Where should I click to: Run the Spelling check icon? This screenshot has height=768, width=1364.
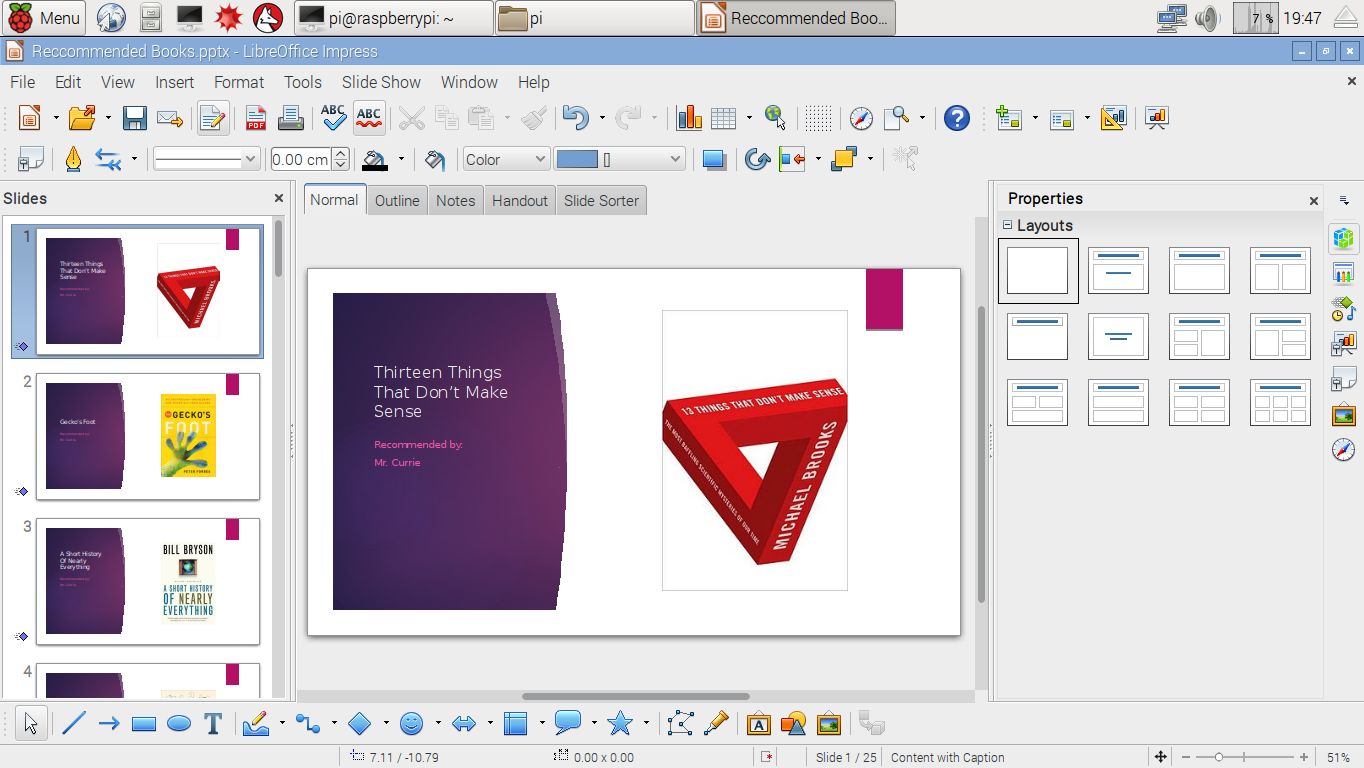tap(333, 118)
